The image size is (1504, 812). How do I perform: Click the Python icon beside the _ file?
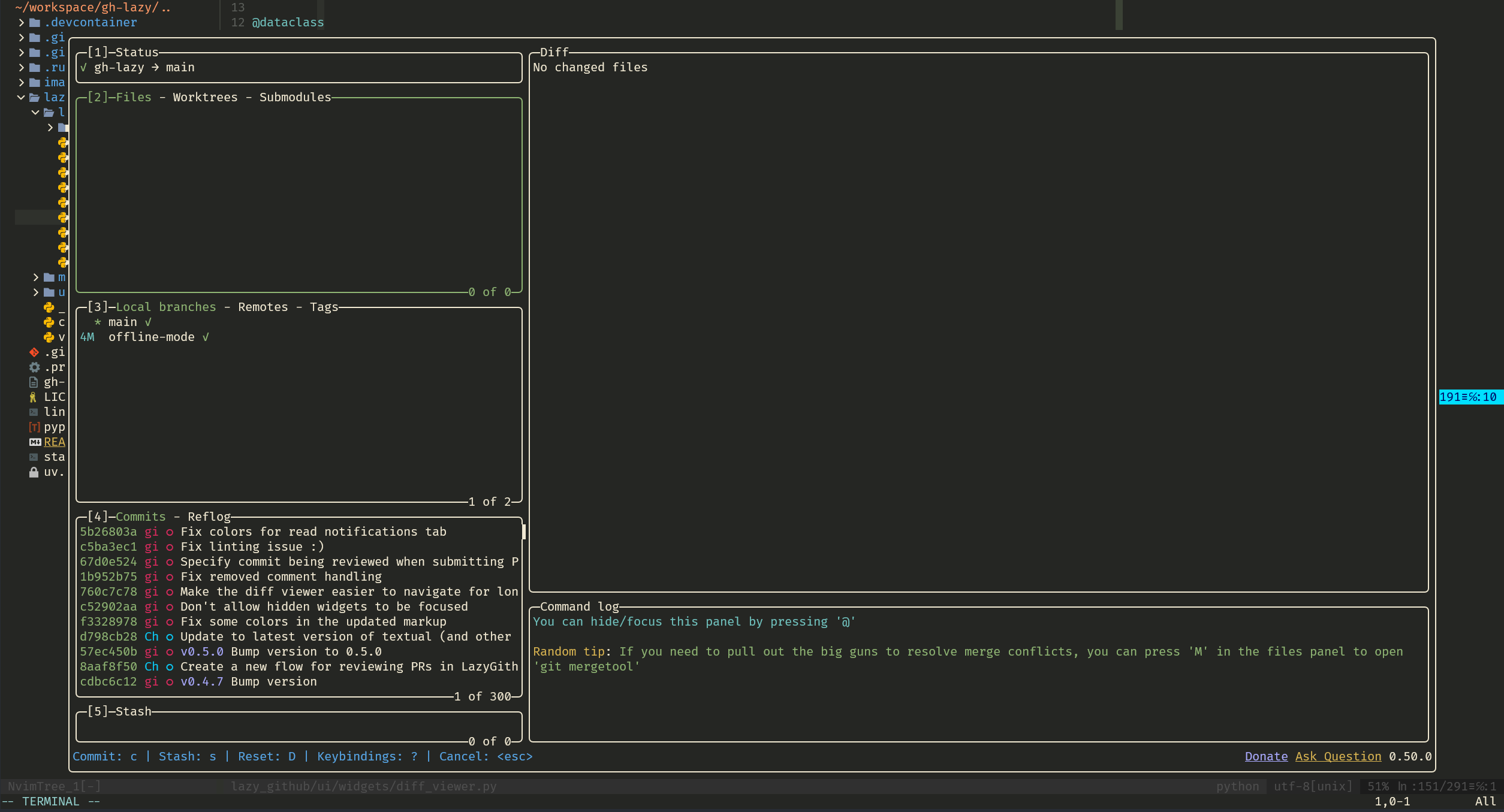(x=49, y=307)
